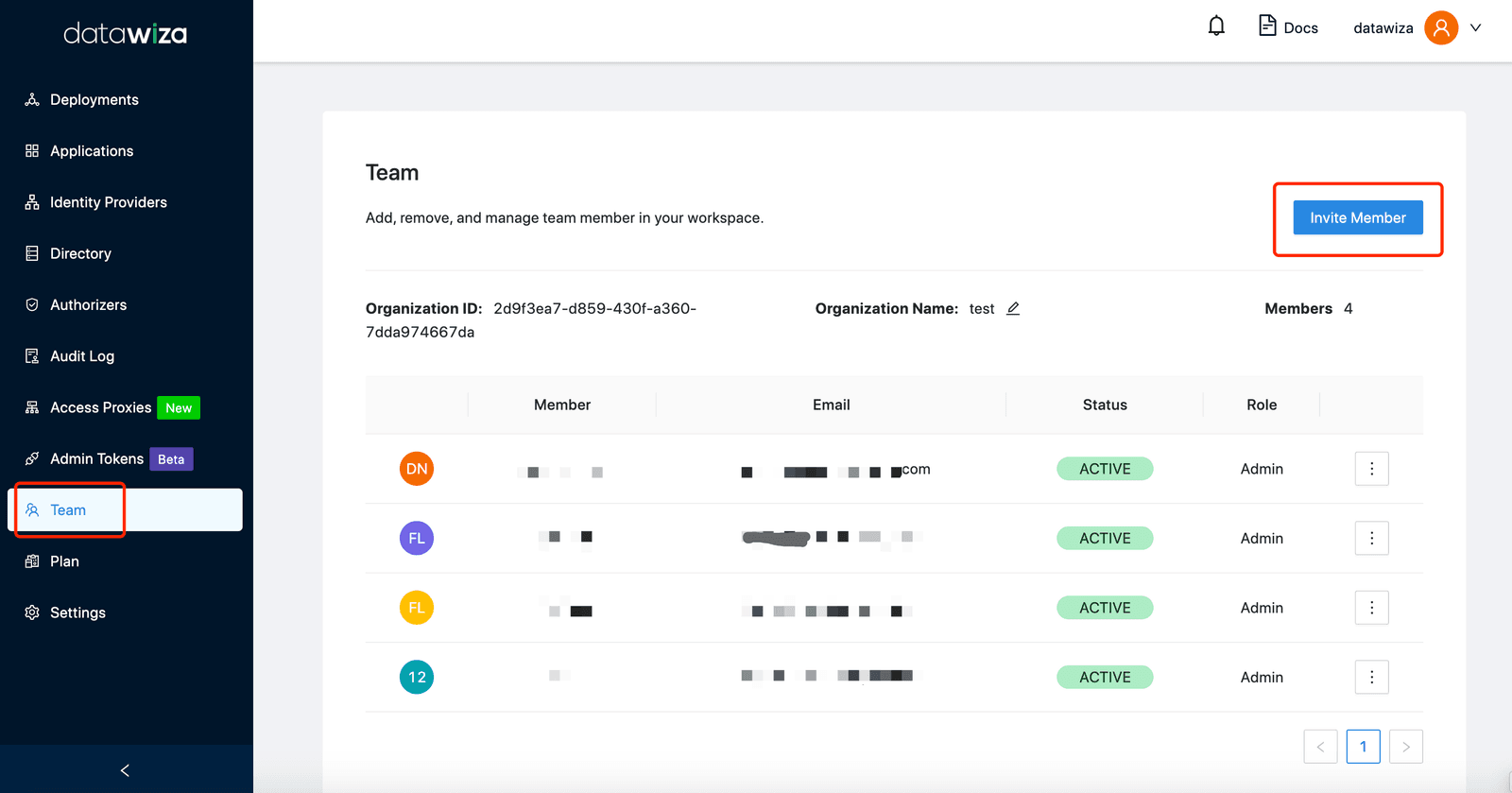Click the yellow FL member avatar
Viewport: 1512px width, 793px height.
click(417, 608)
